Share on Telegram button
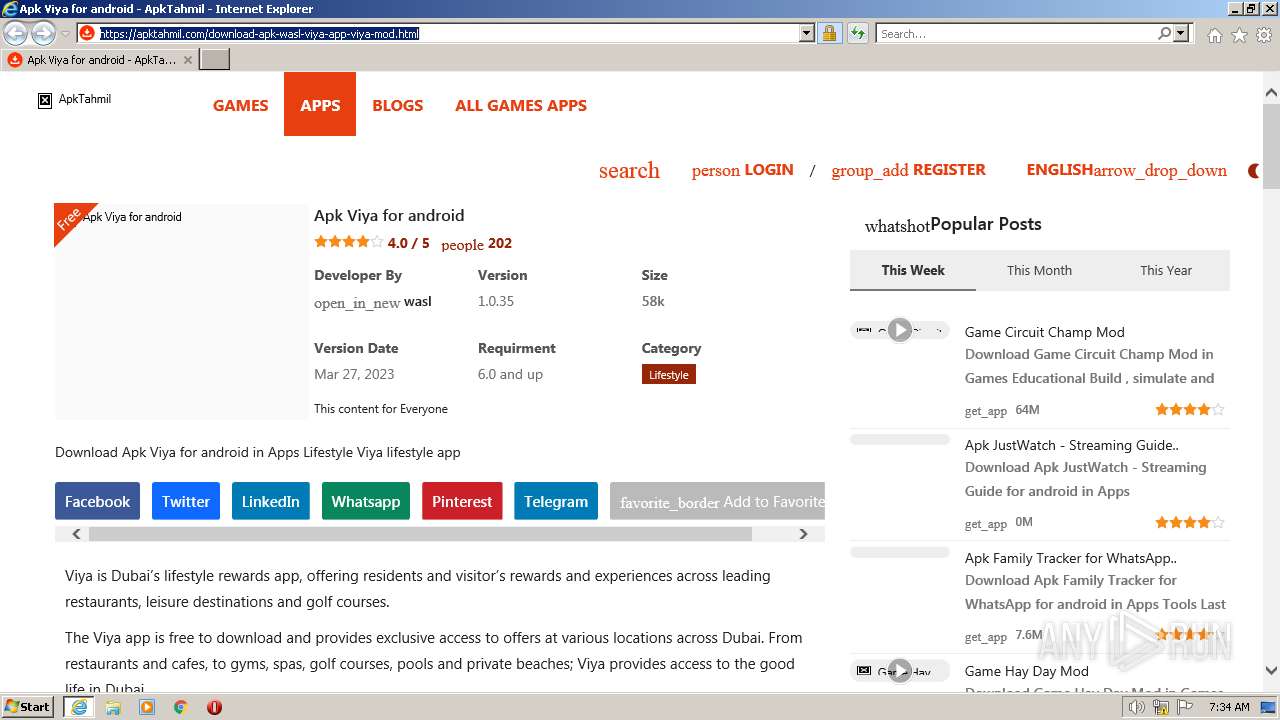The image size is (1280, 720). [556, 501]
